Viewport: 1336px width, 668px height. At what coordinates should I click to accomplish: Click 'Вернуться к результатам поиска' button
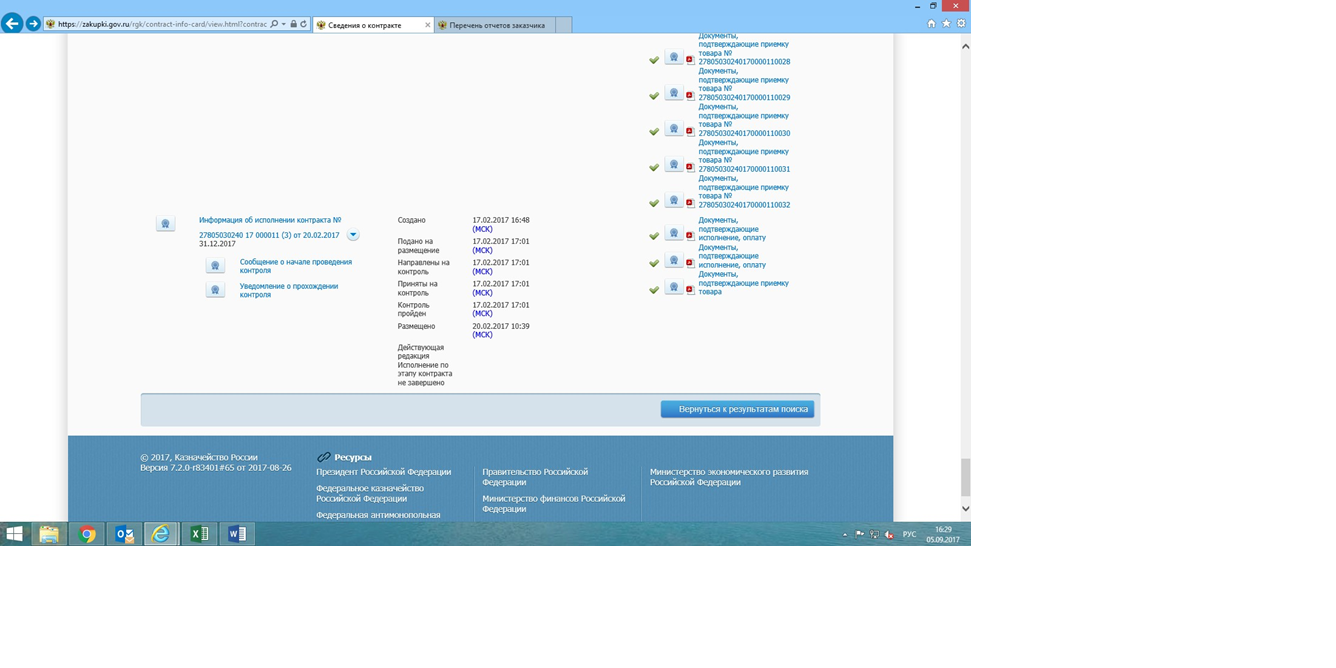(737, 409)
